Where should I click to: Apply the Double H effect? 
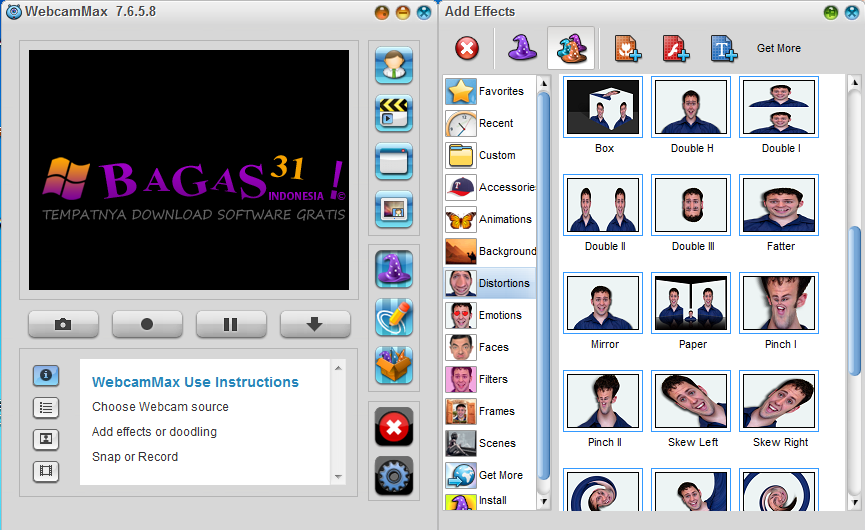click(691, 107)
